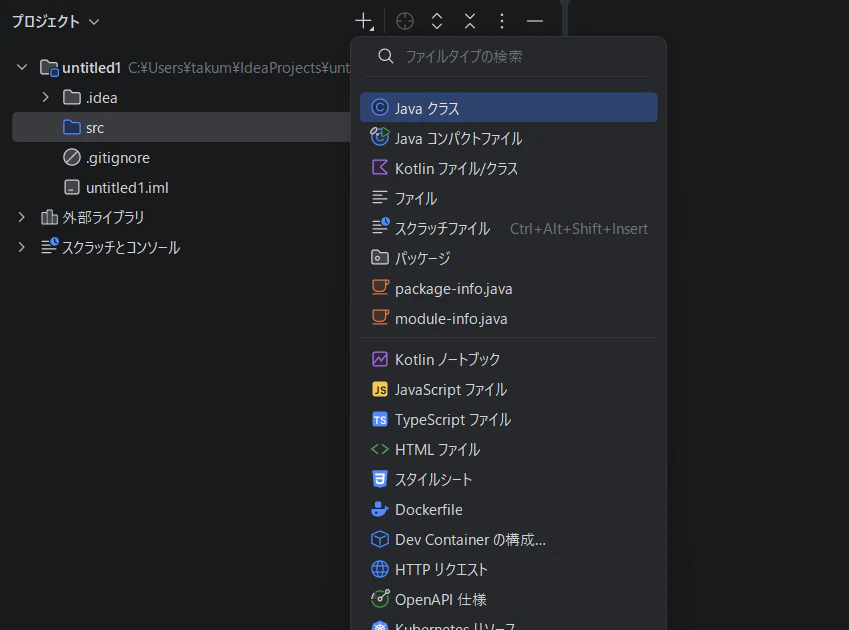The width and height of the screenshot is (849, 630).
Task: Select the untitled1.iml file
Action: click(x=127, y=188)
